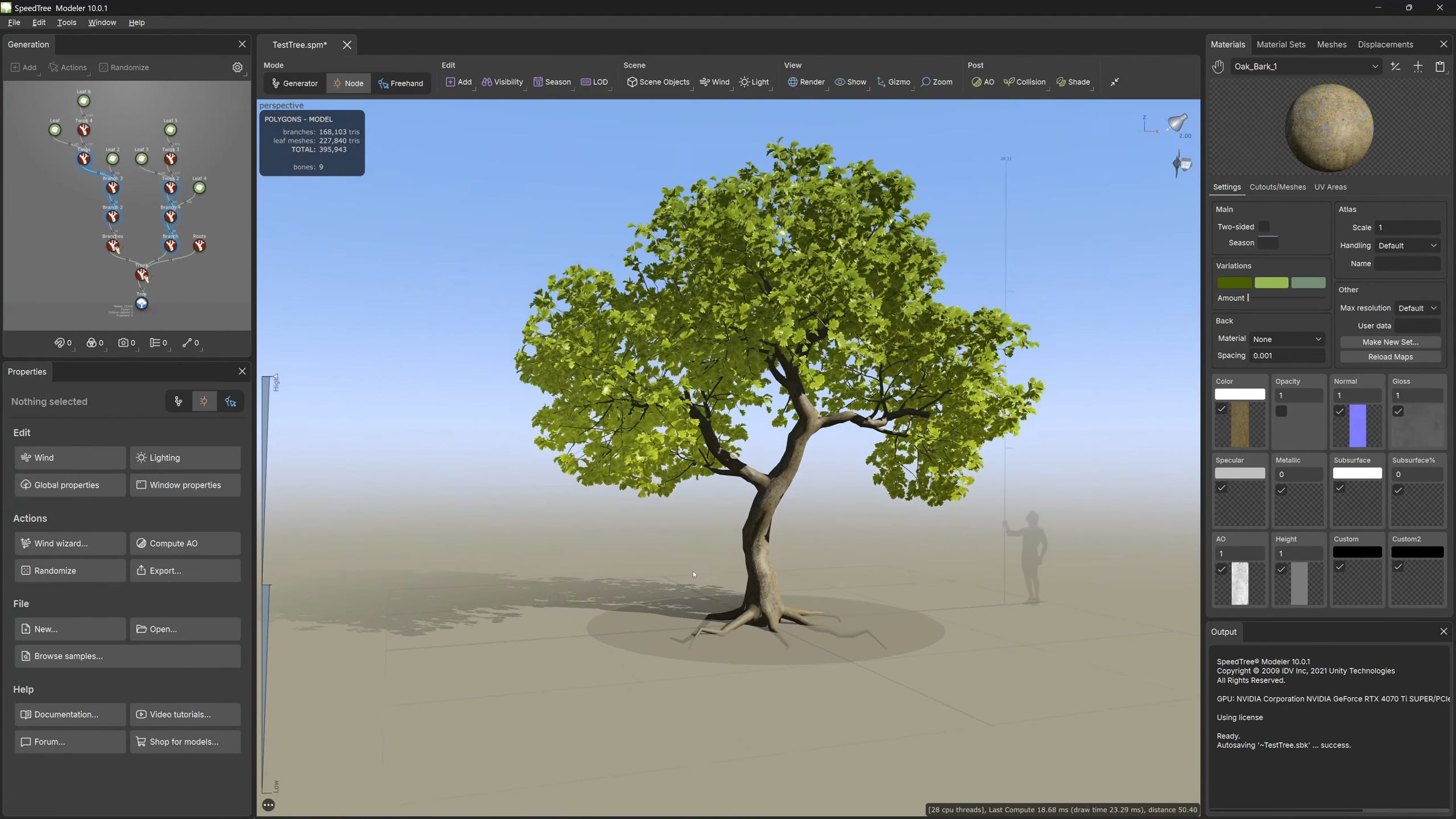Enable the Opacity map checkbox

click(1281, 411)
